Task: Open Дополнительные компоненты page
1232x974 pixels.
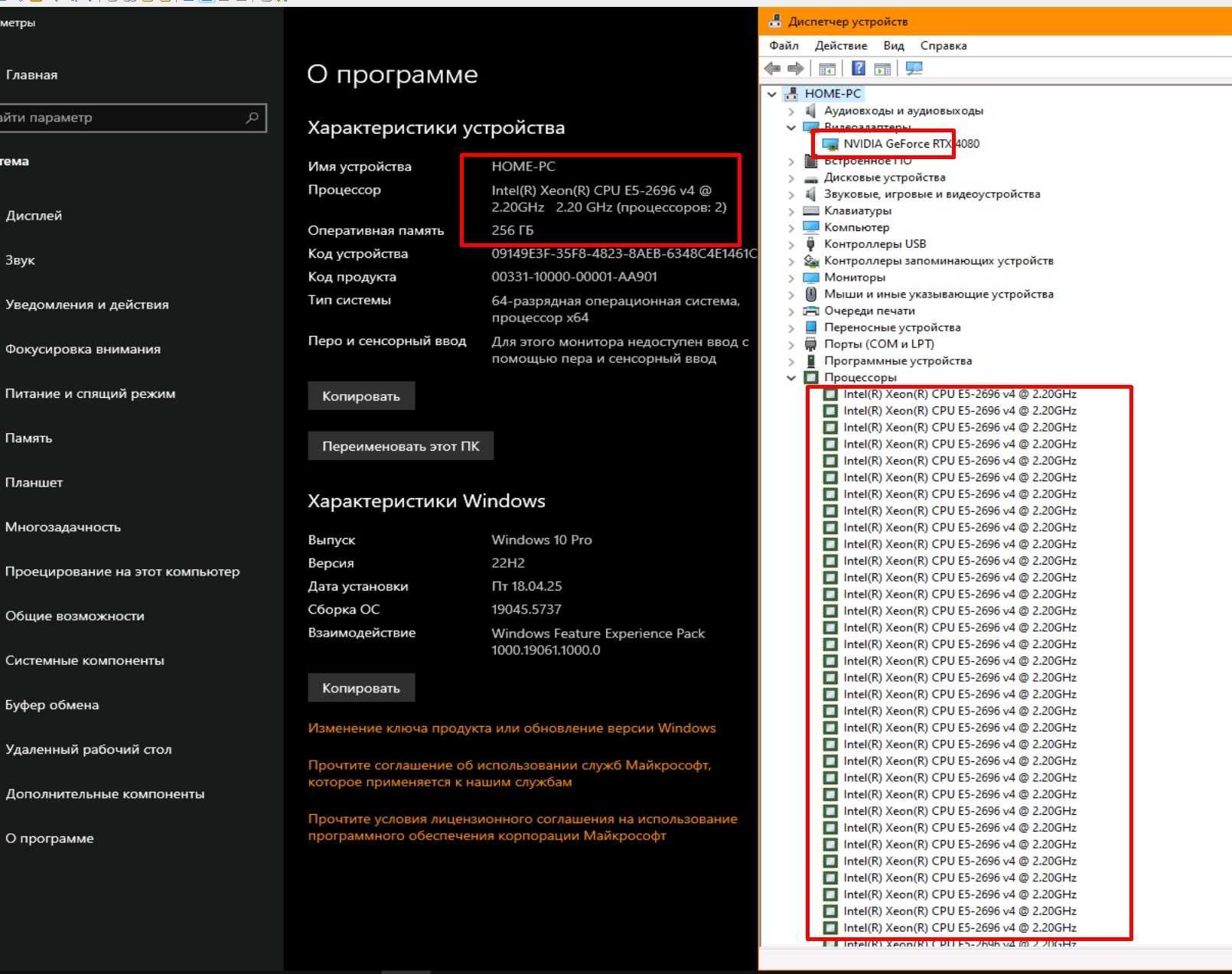Action: click(105, 794)
